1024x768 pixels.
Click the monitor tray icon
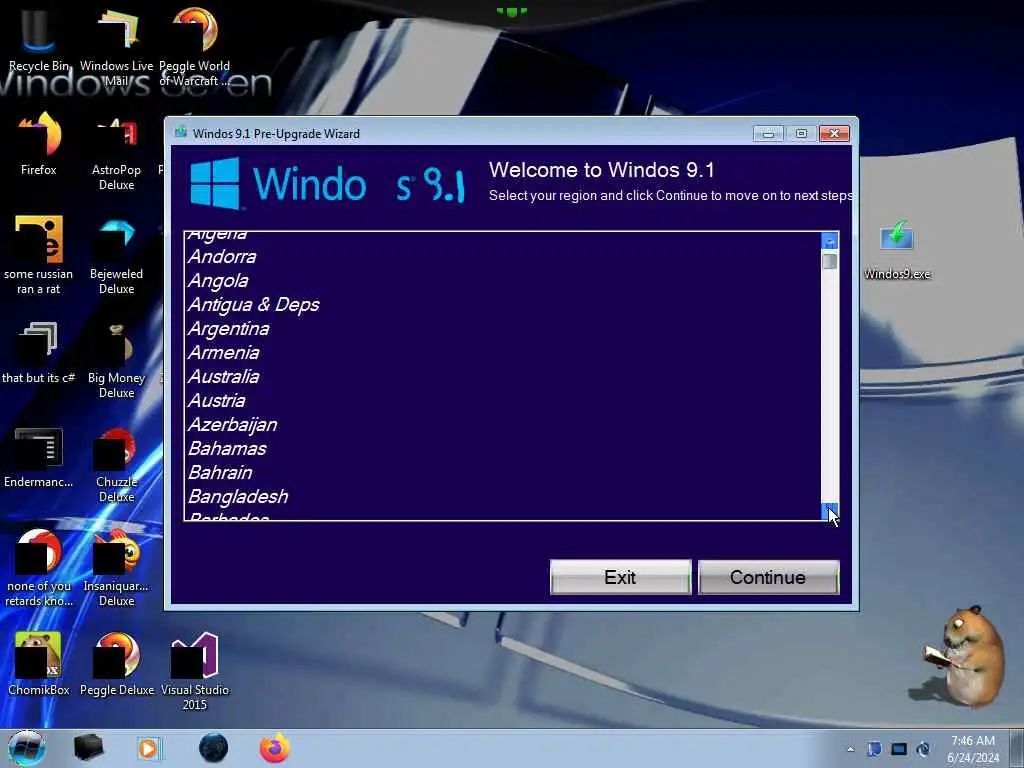899,749
